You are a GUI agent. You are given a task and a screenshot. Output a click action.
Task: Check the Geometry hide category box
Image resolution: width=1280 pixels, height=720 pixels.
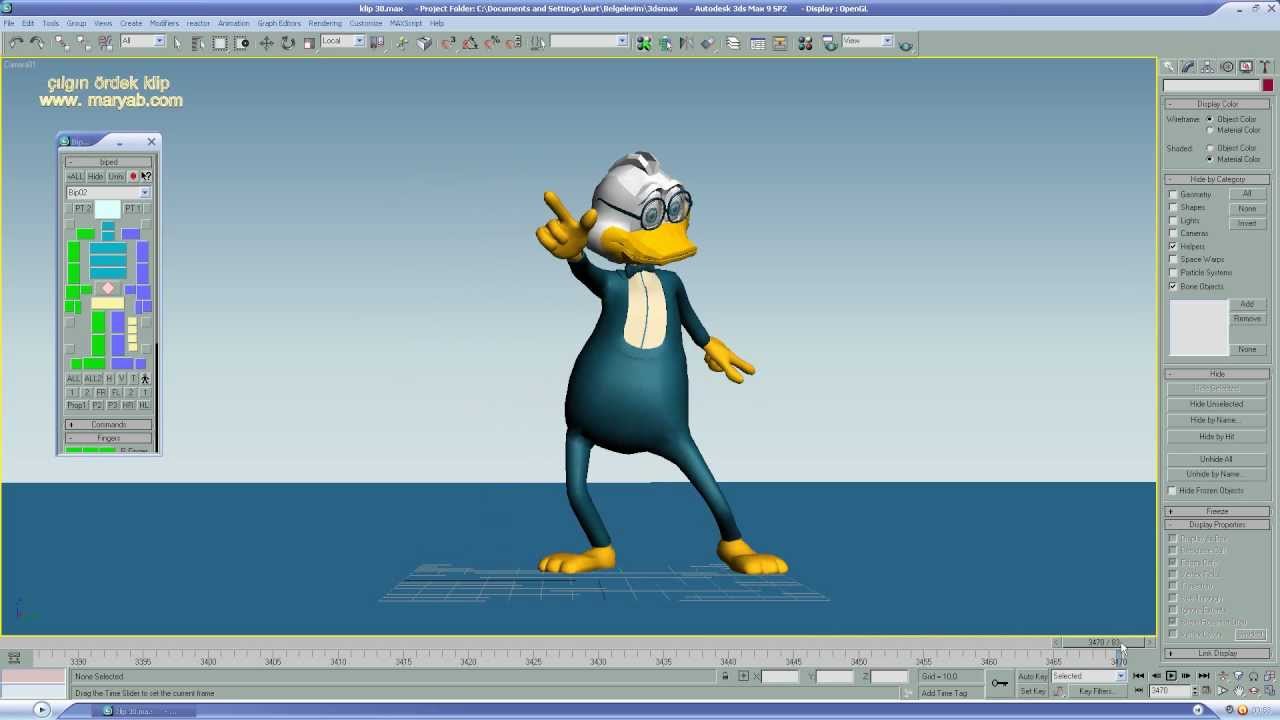click(1173, 194)
